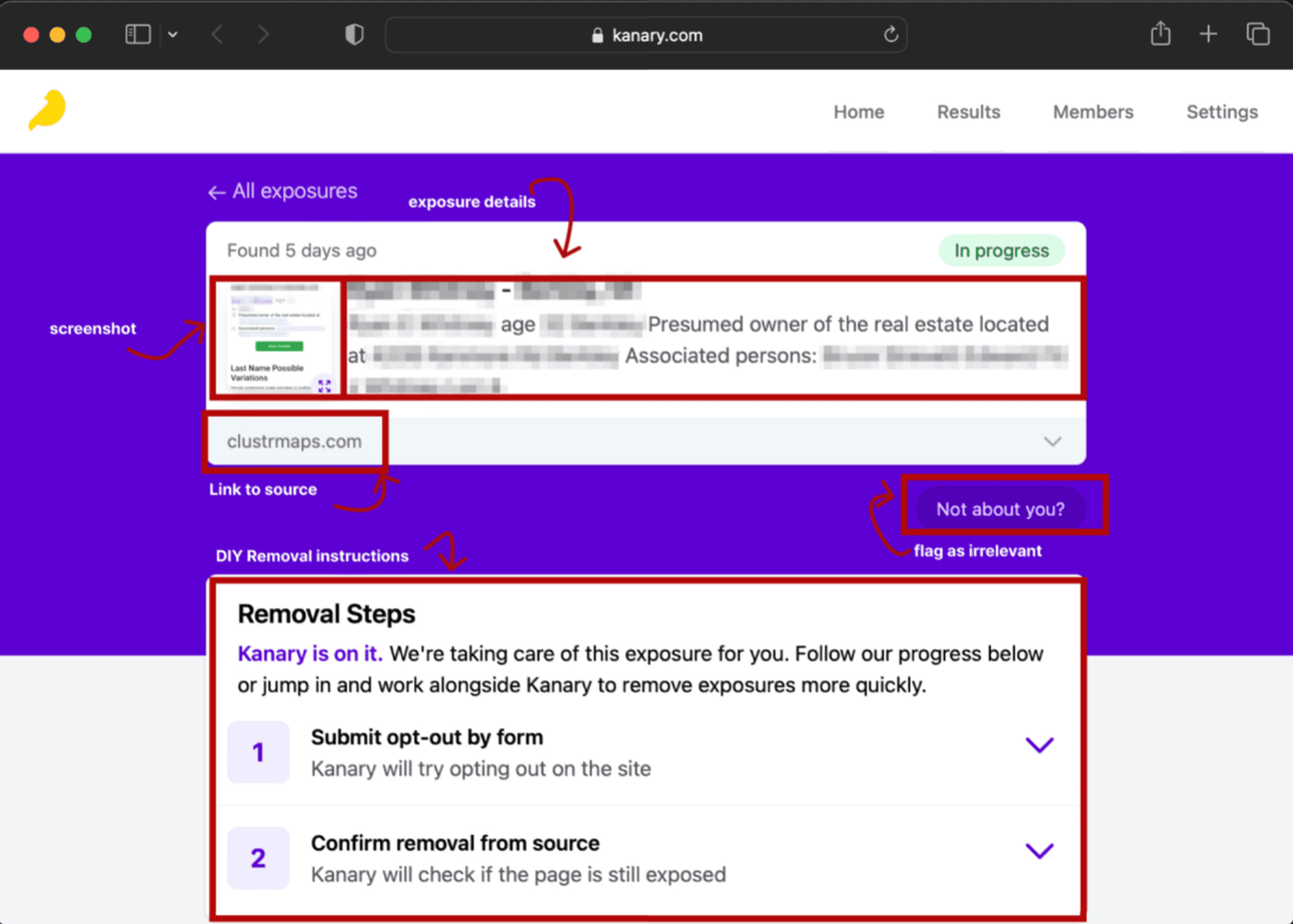Show the tab overview
This screenshot has height=924, width=1293.
coord(1257,34)
